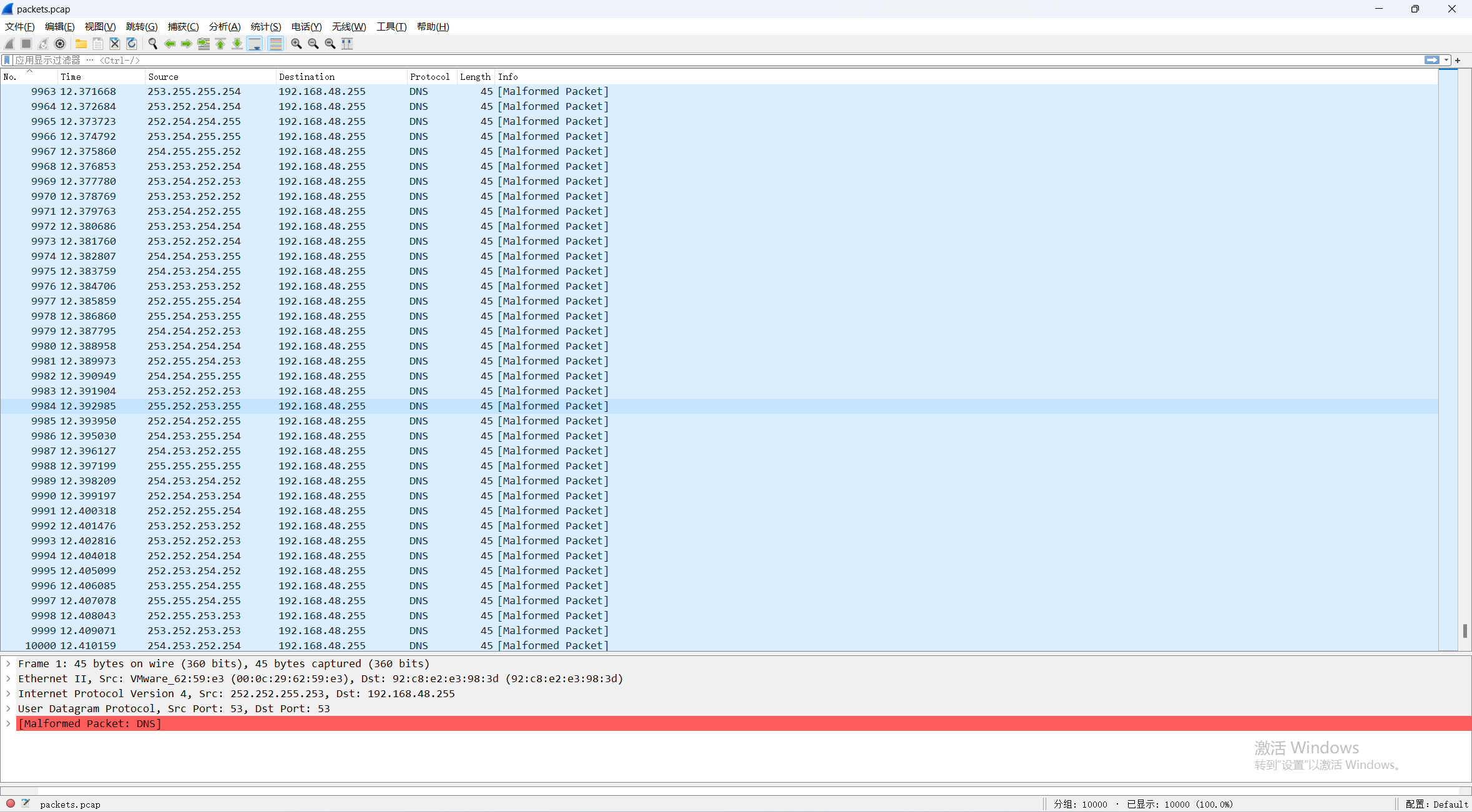Reload the capture file
Viewport: 1472px width, 812px height.
click(132, 44)
